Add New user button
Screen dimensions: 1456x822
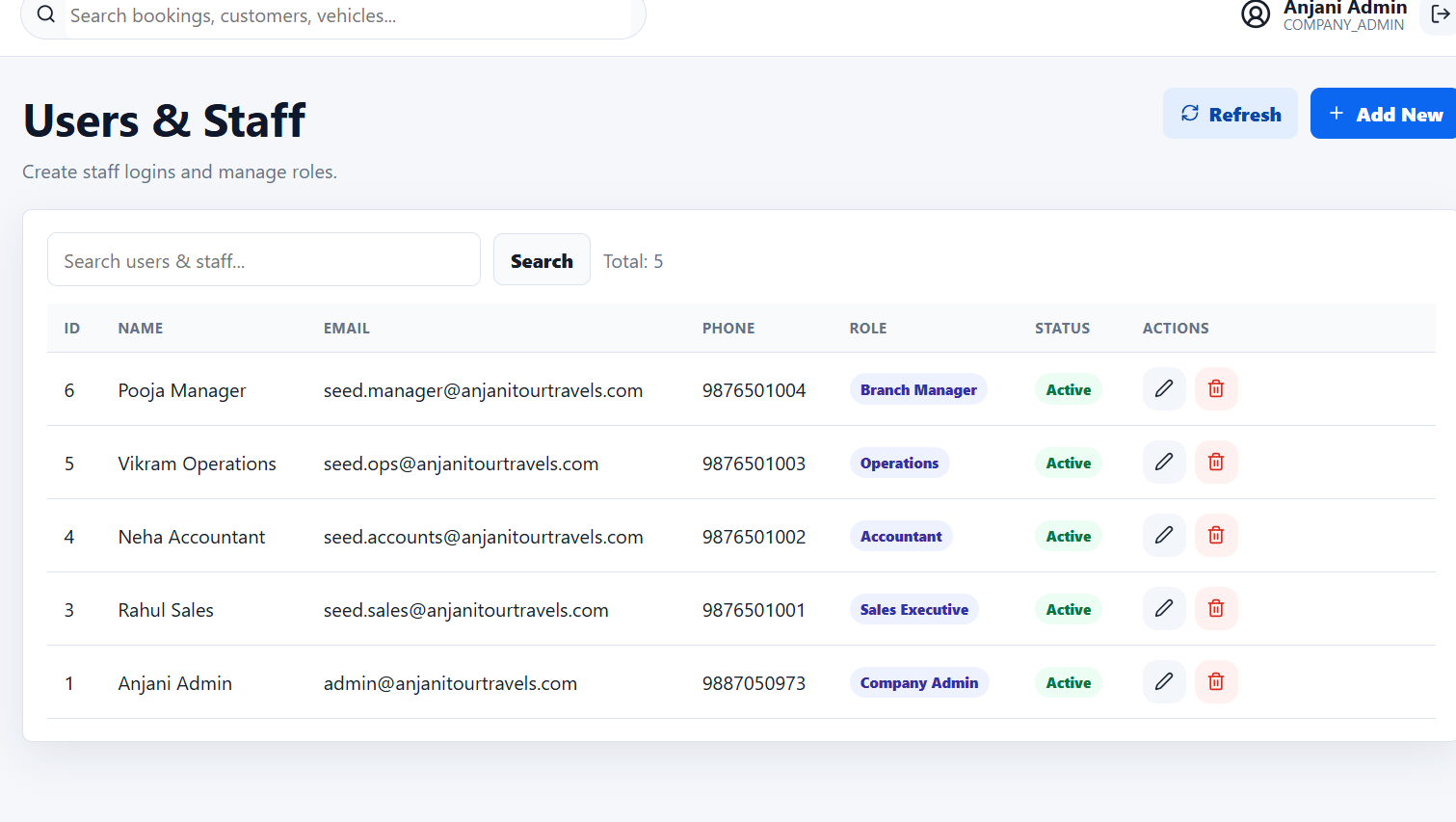pyautogui.click(x=1384, y=114)
